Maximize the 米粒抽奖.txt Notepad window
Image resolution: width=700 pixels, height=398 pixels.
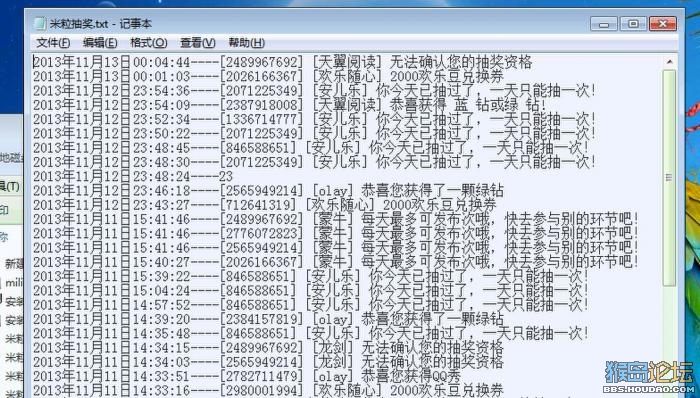633,24
